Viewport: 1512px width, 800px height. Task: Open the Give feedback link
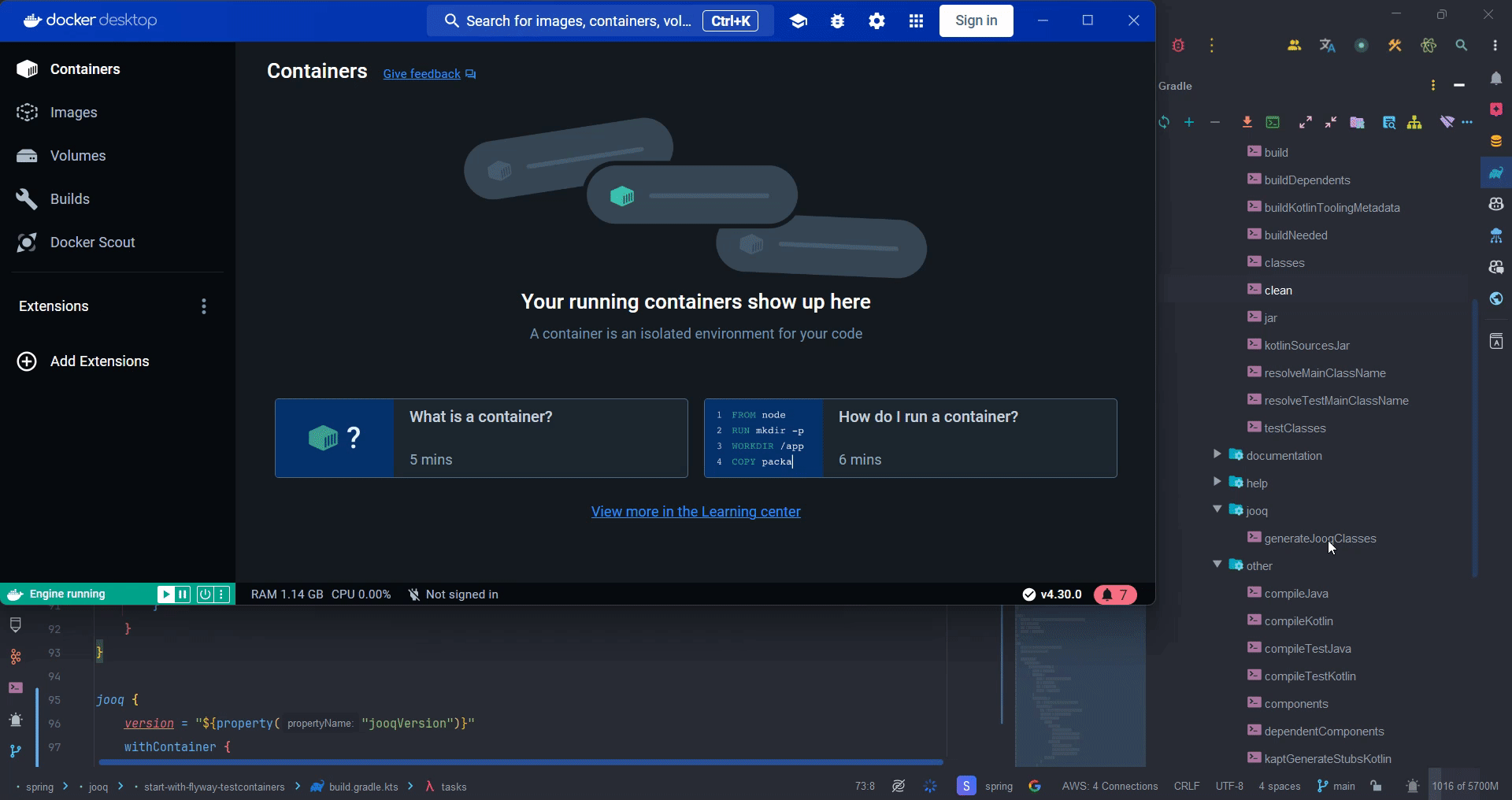coord(429,74)
